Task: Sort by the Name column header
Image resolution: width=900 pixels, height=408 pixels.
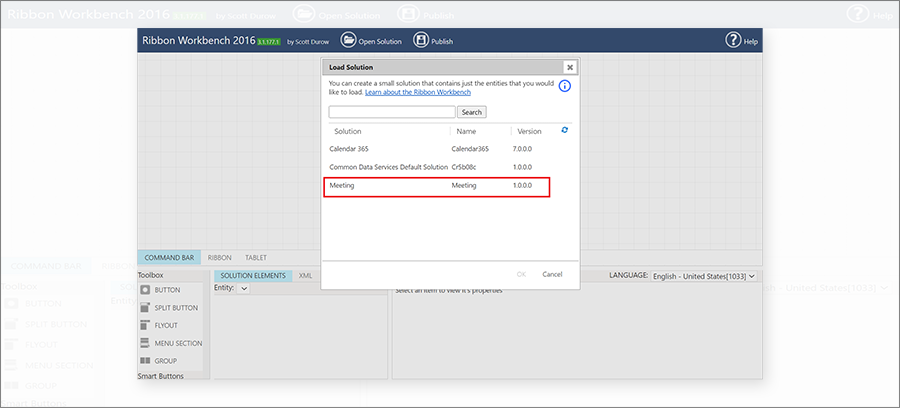Action: click(x=466, y=131)
